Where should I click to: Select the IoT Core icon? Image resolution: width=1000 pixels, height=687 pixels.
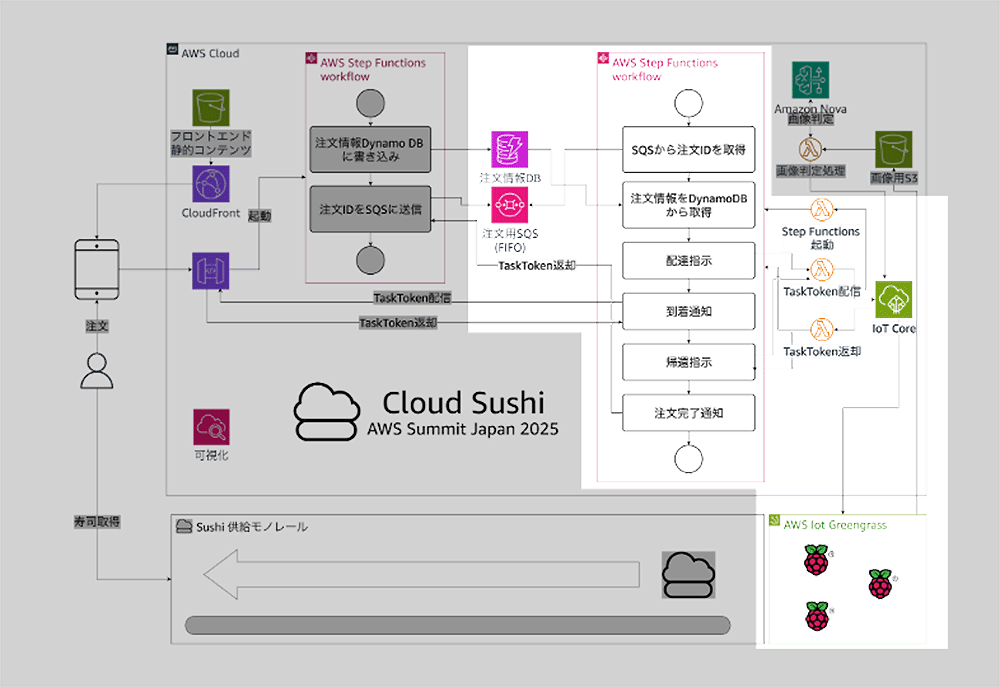click(x=895, y=299)
